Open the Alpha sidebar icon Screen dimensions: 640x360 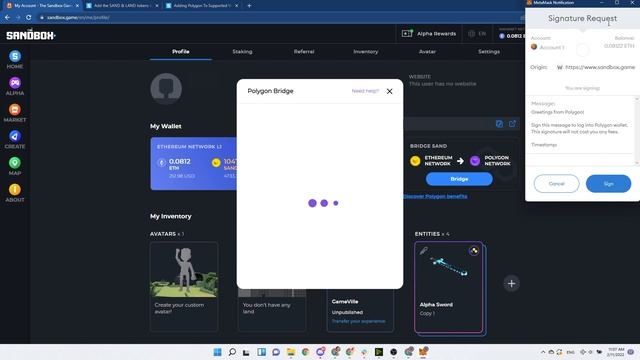(x=15, y=86)
